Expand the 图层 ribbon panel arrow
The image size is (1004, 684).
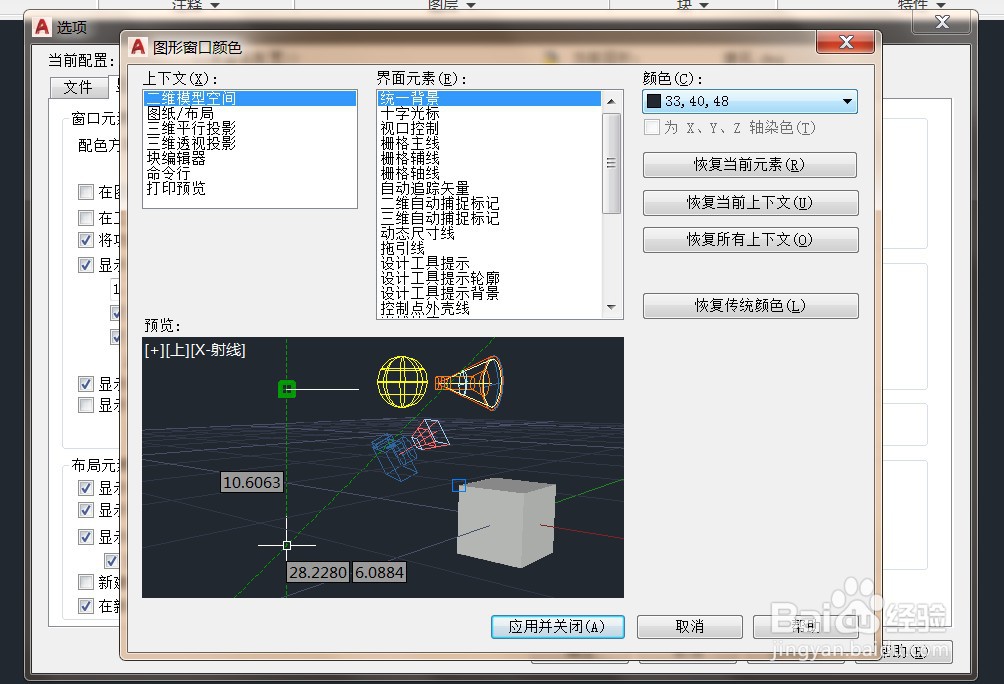[x=471, y=4]
